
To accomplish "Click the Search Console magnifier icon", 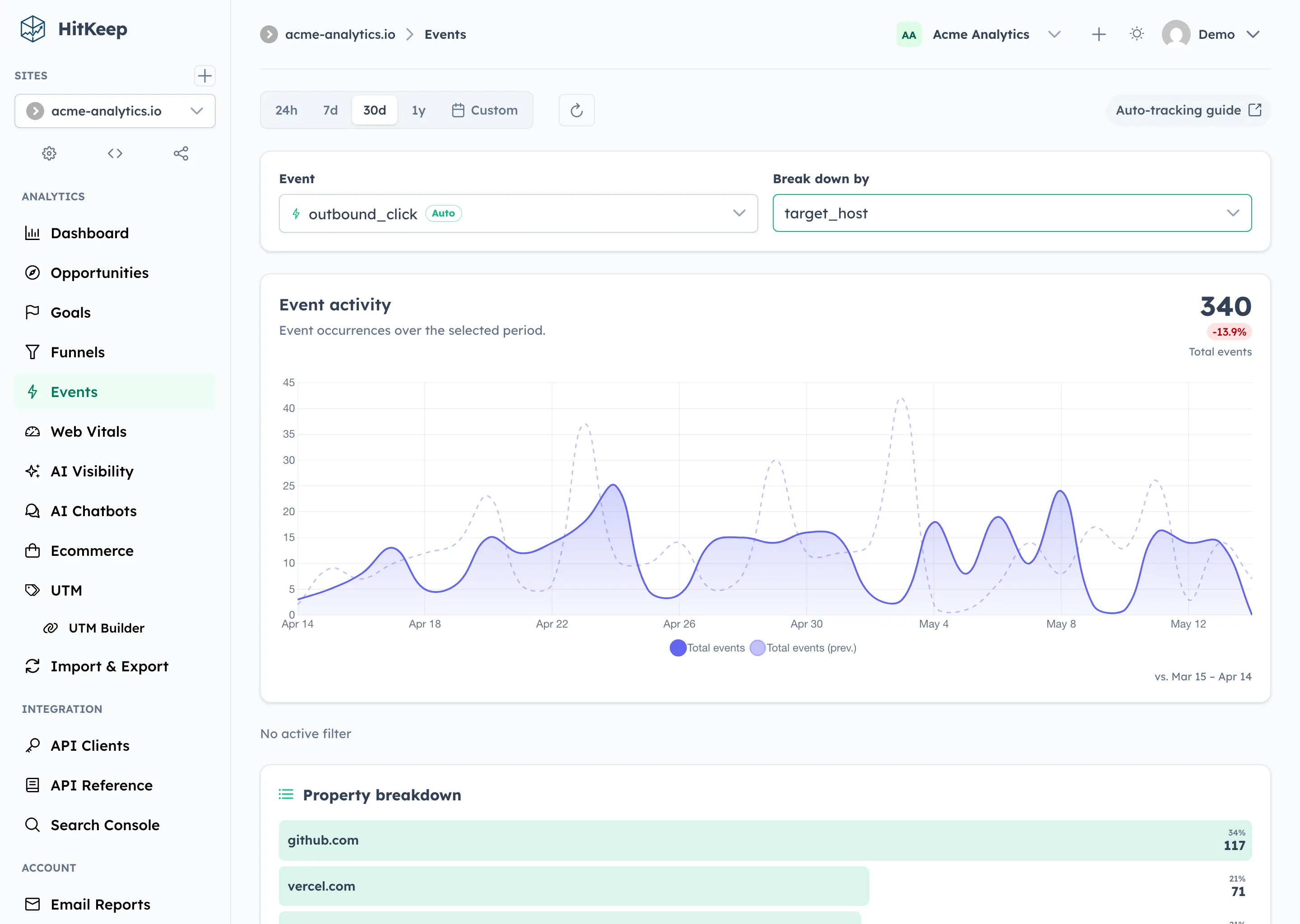I will 32,825.
